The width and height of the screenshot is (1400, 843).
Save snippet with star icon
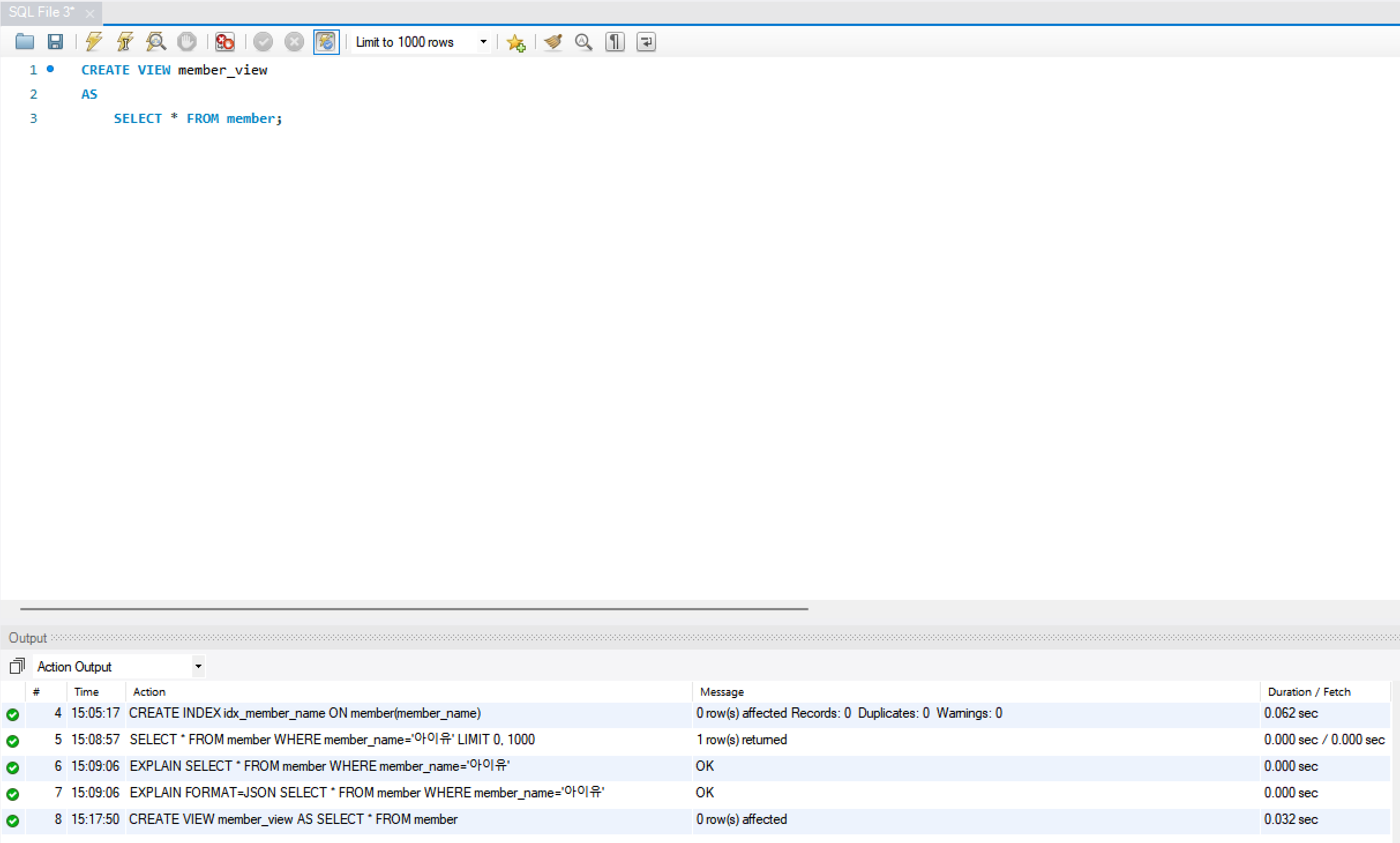pyautogui.click(x=515, y=42)
